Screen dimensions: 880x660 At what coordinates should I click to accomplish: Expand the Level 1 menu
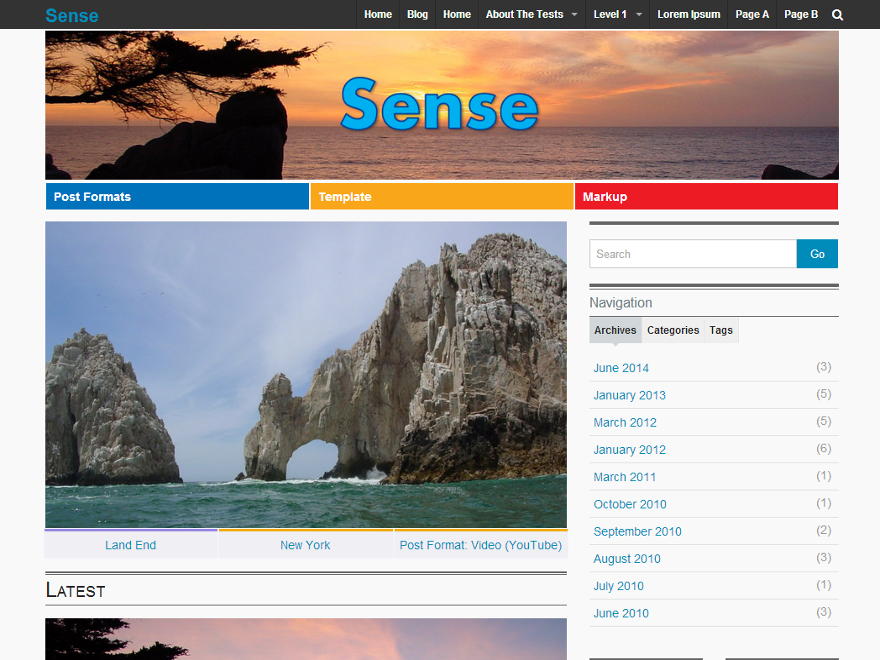point(611,14)
